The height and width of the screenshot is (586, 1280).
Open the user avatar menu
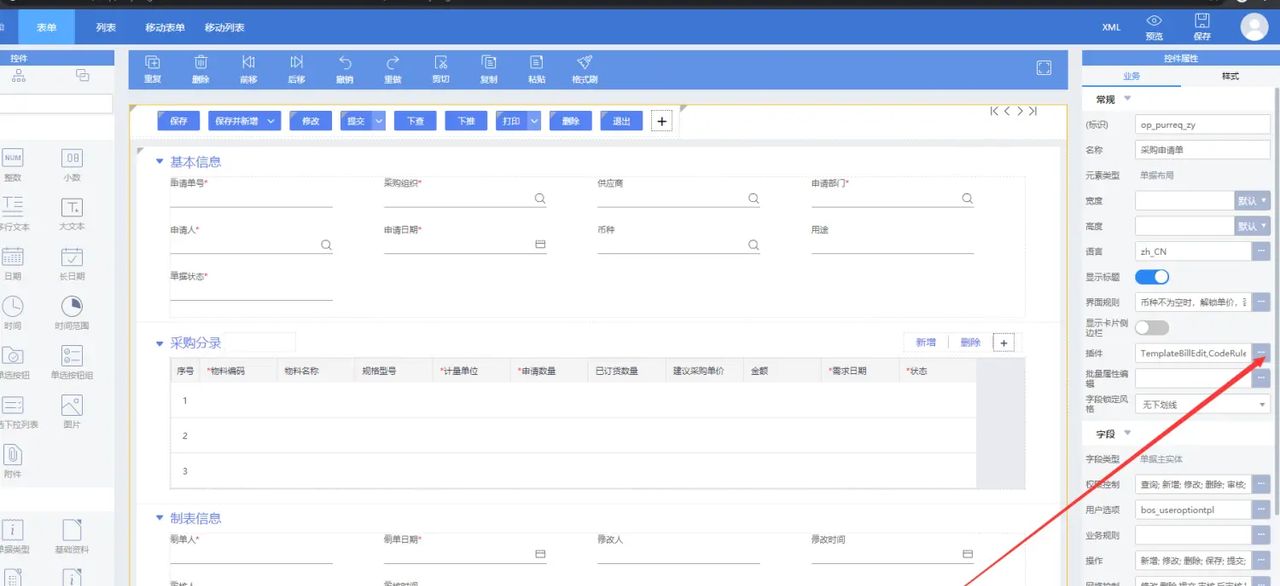1254,26
